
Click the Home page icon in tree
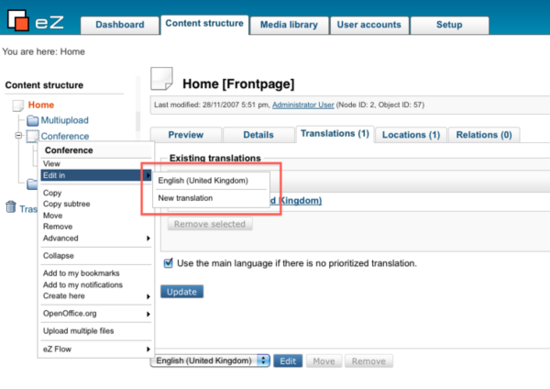click(x=18, y=105)
